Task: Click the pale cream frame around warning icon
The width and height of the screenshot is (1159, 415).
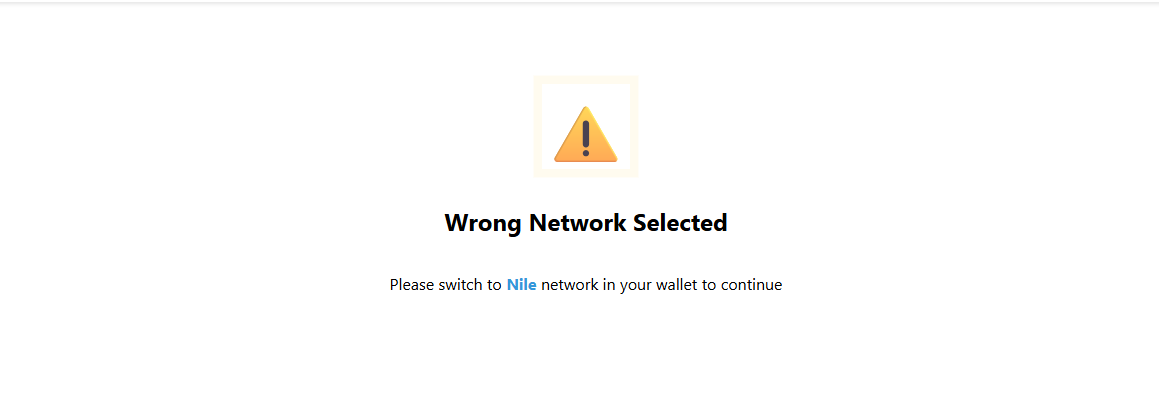Action: 585,126
